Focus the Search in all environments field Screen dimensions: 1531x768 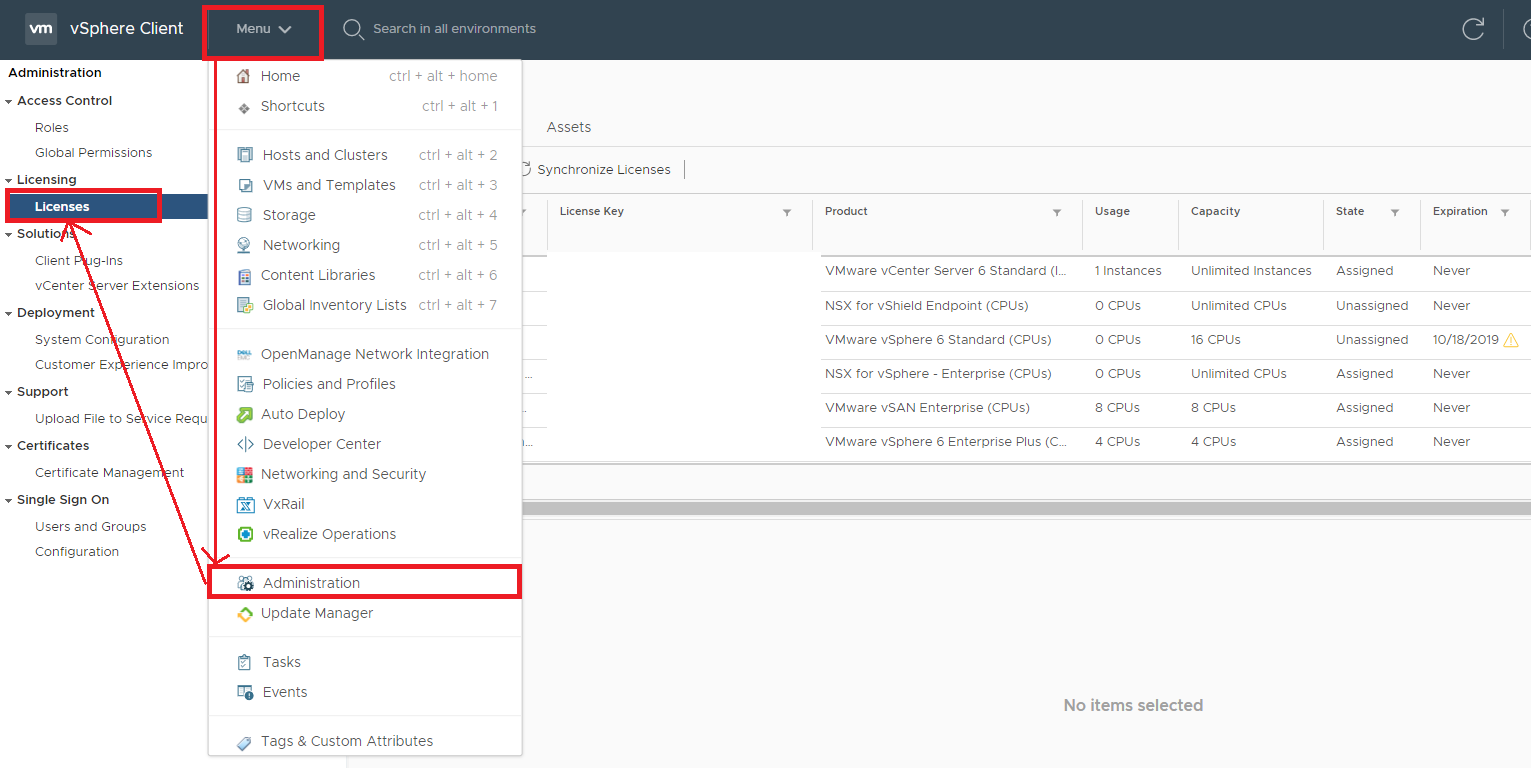pos(454,29)
